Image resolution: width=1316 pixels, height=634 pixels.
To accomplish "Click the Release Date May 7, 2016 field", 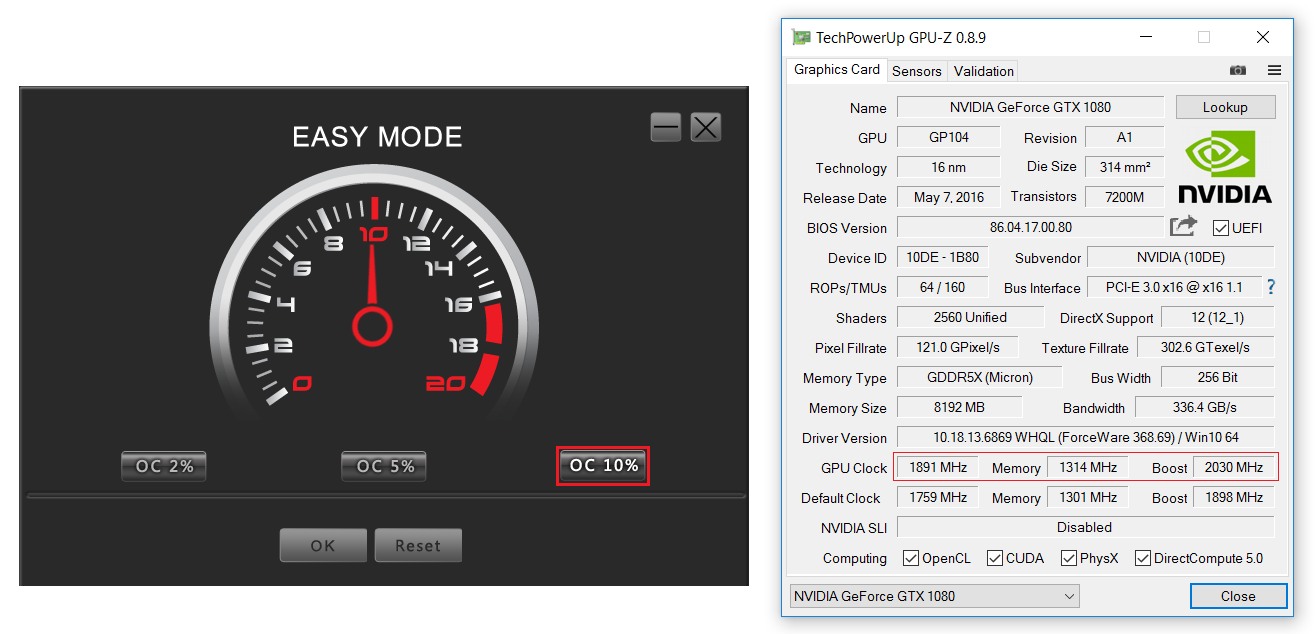I will (x=948, y=197).
